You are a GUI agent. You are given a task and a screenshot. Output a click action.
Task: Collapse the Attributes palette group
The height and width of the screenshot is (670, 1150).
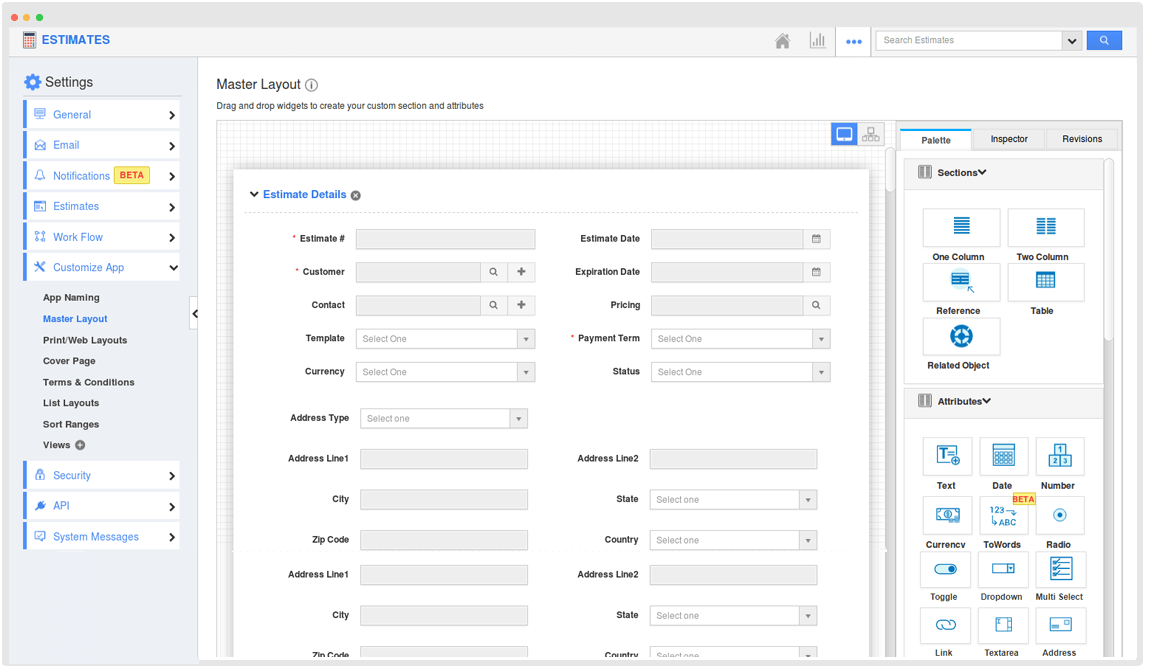point(986,401)
